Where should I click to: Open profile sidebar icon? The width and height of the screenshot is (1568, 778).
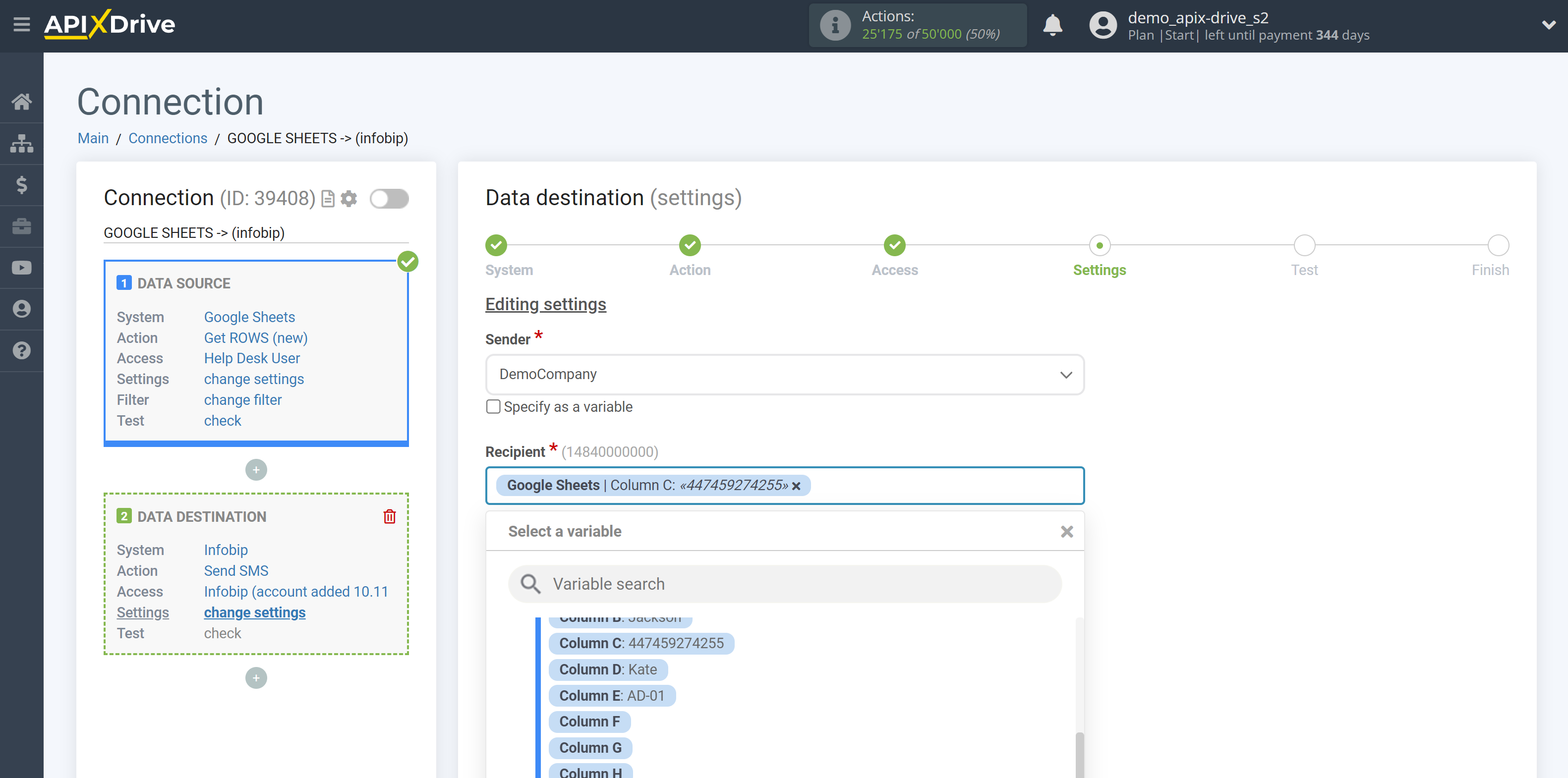[21, 309]
